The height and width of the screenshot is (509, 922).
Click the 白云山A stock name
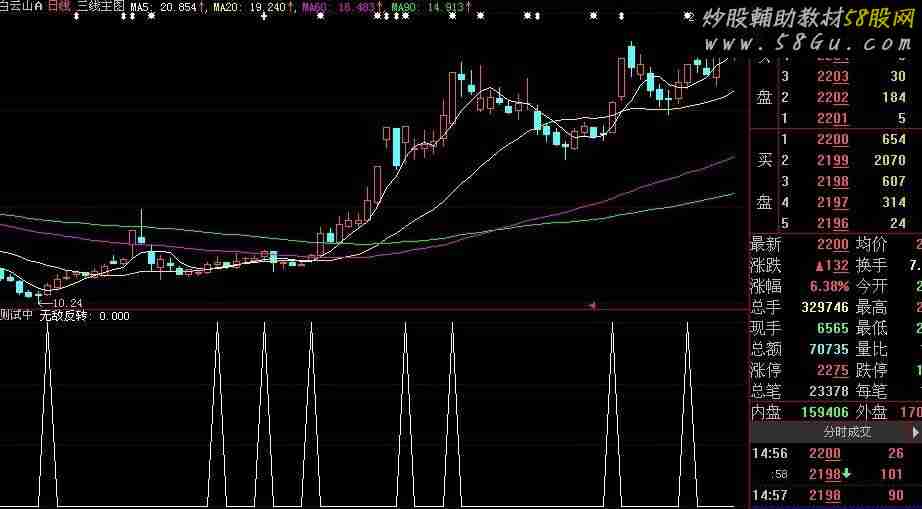[x=21, y=7]
